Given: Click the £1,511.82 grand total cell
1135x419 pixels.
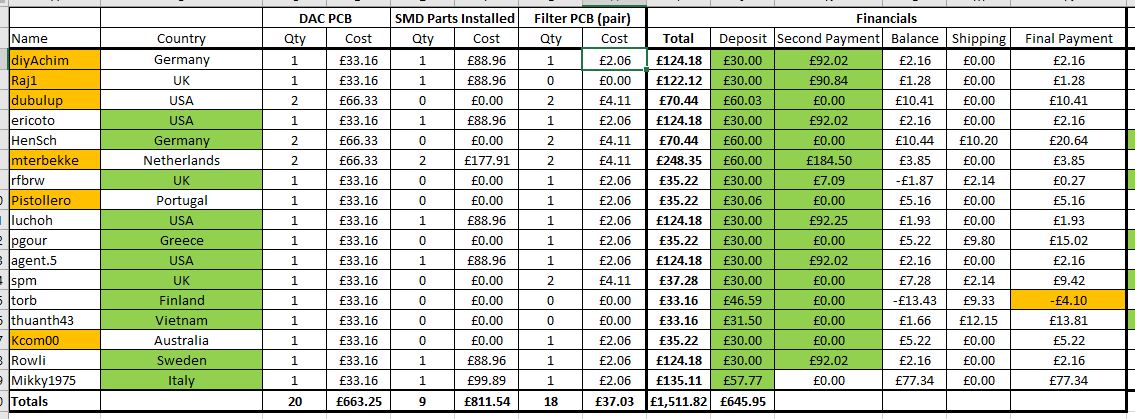Looking at the screenshot, I should [679, 400].
